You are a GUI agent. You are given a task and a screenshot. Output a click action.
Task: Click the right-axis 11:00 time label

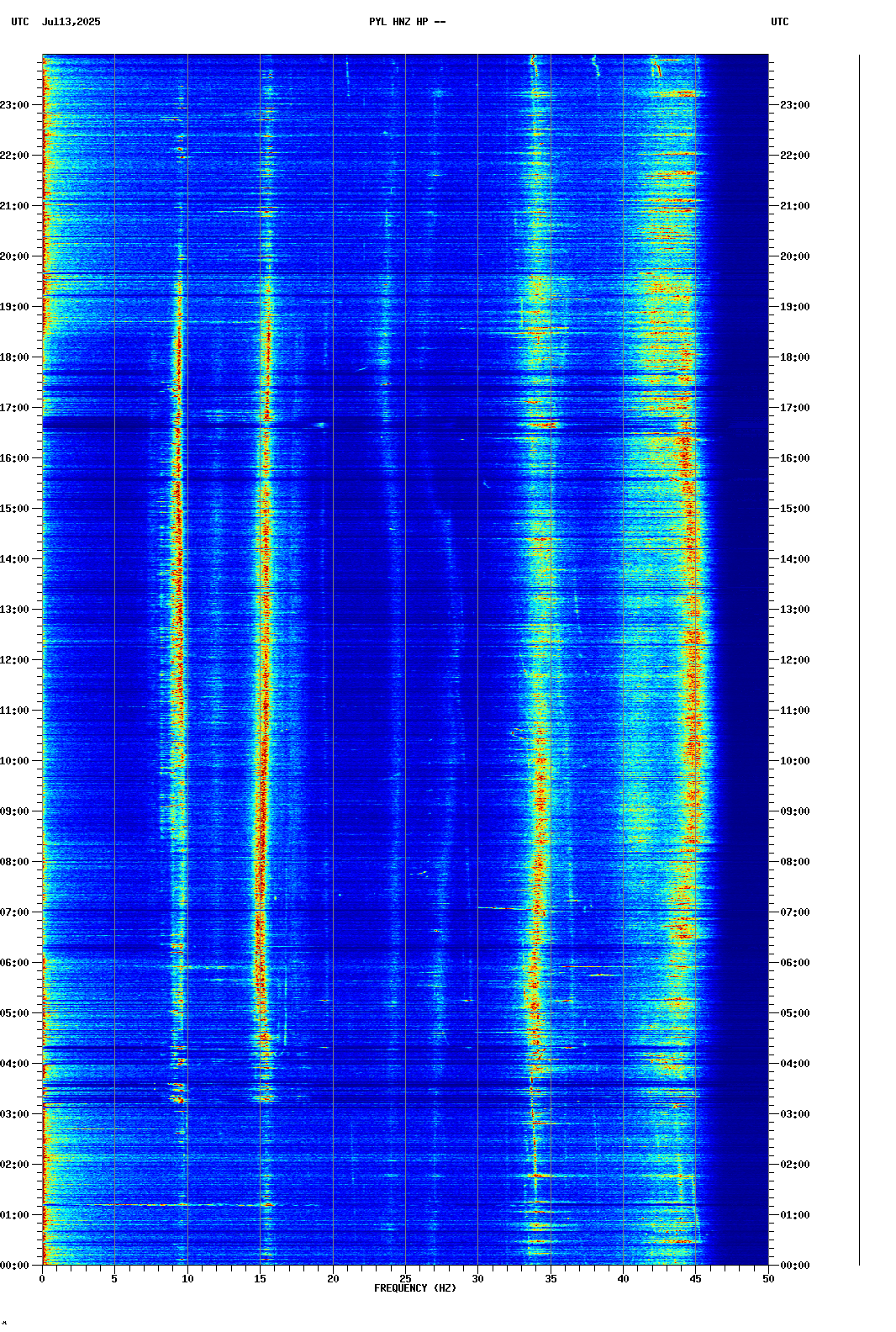click(x=795, y=711)
